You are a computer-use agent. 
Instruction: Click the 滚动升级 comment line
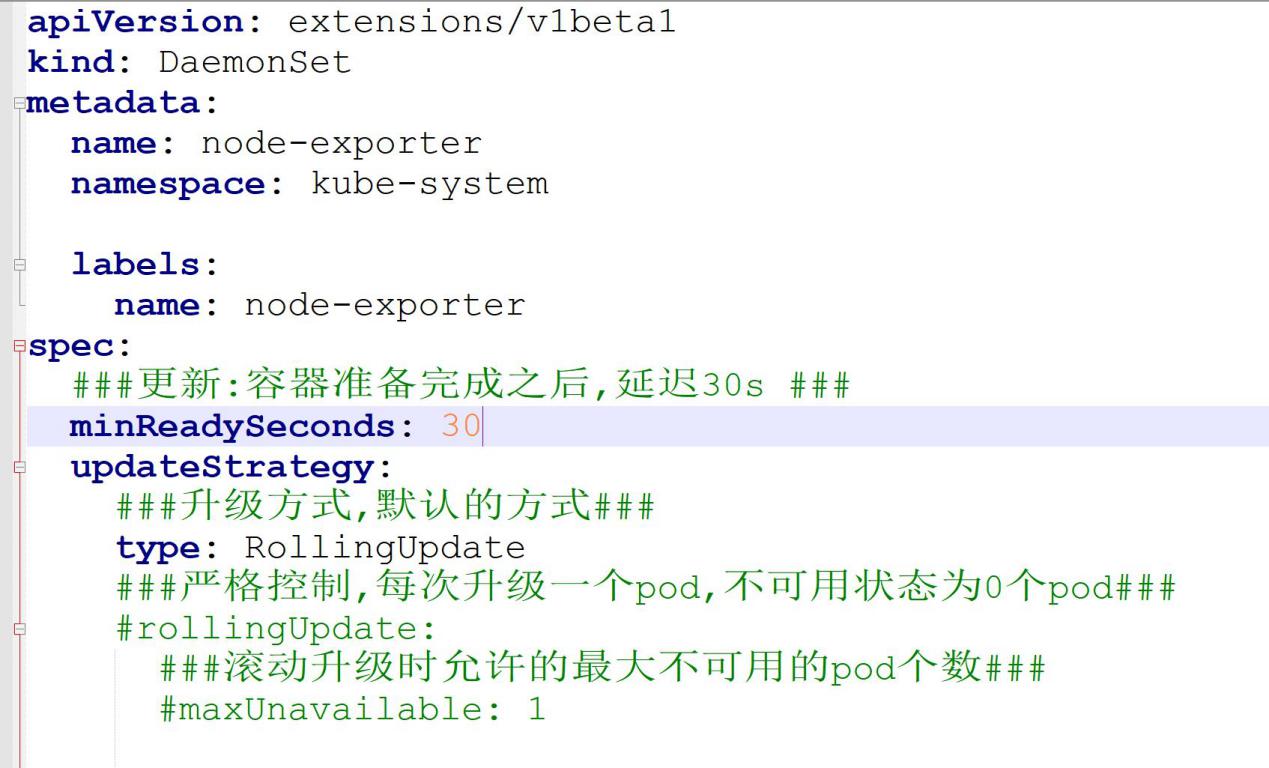(602, 669)
